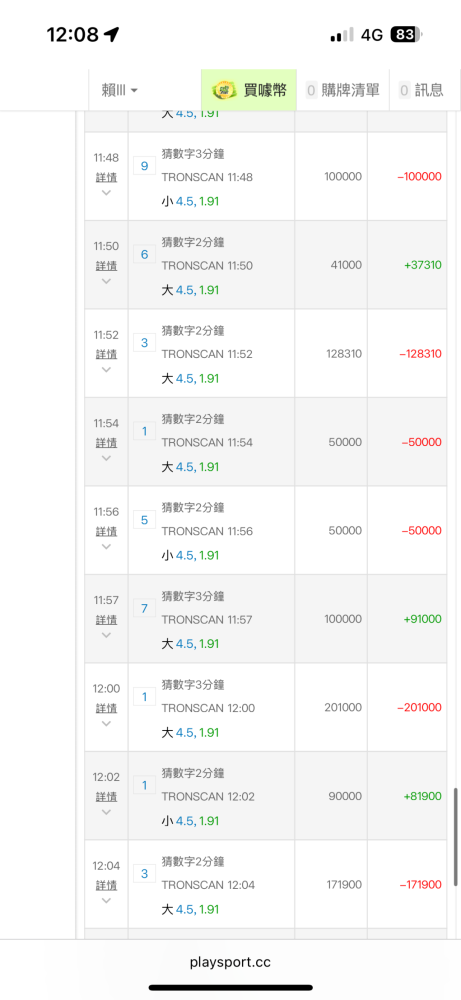Click result number box 5 at 11:56
Image resolution: width=461 pixels, height=1000 pixels.
pos(144,520)
